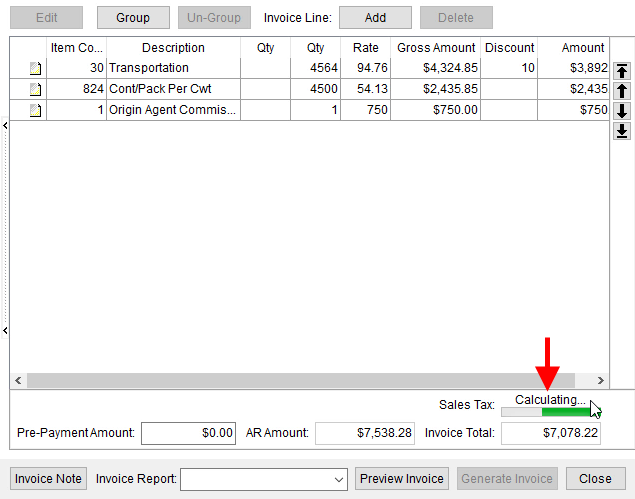Click the horizontal scrollbar left arrow
The width and height of the screenshot is (635, 499).
pyautogui.click(x=18, y=381)
